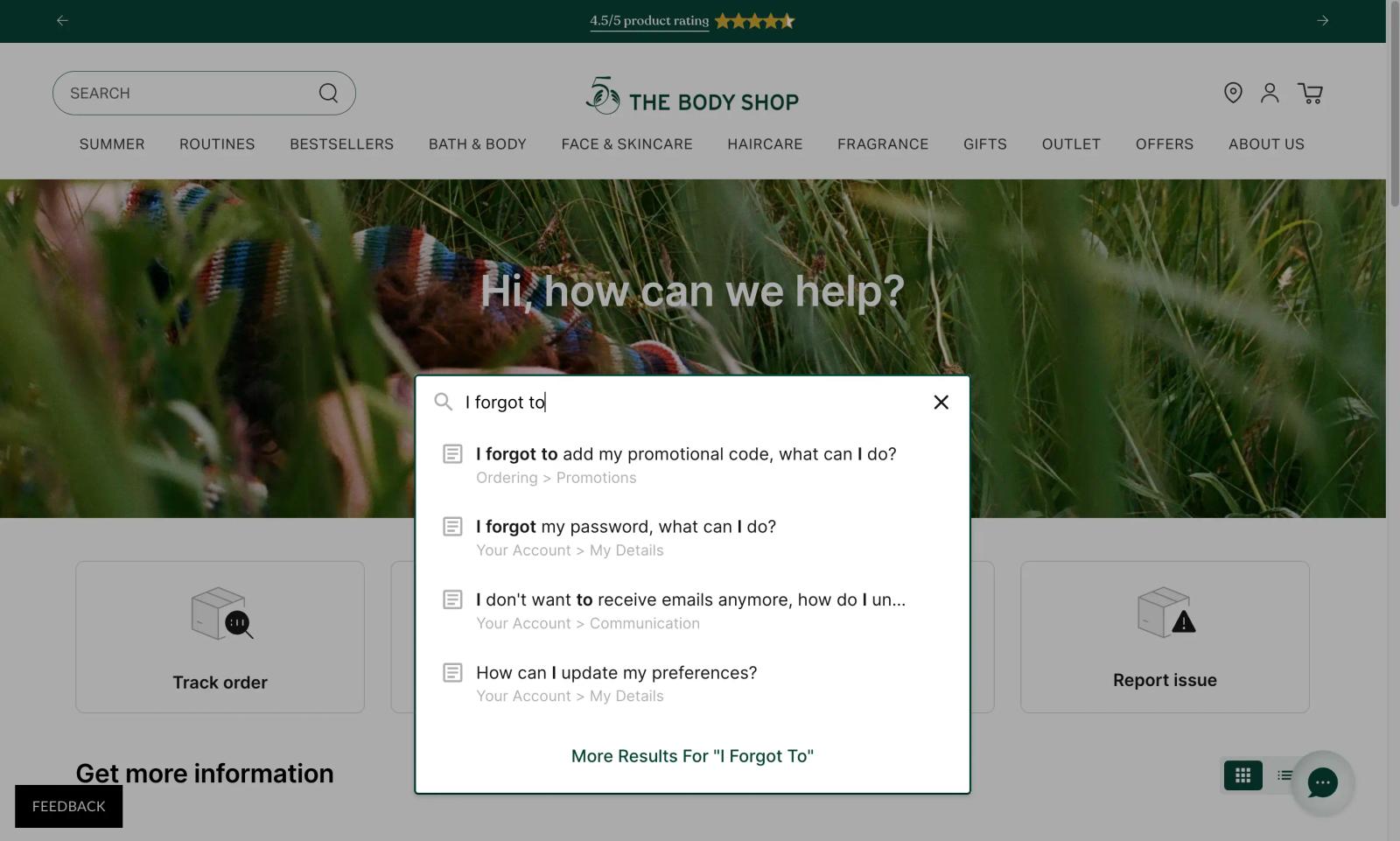1400x841 pixels.
Task: Open the OFFERS menu
Action: (x=1165, y=144)
